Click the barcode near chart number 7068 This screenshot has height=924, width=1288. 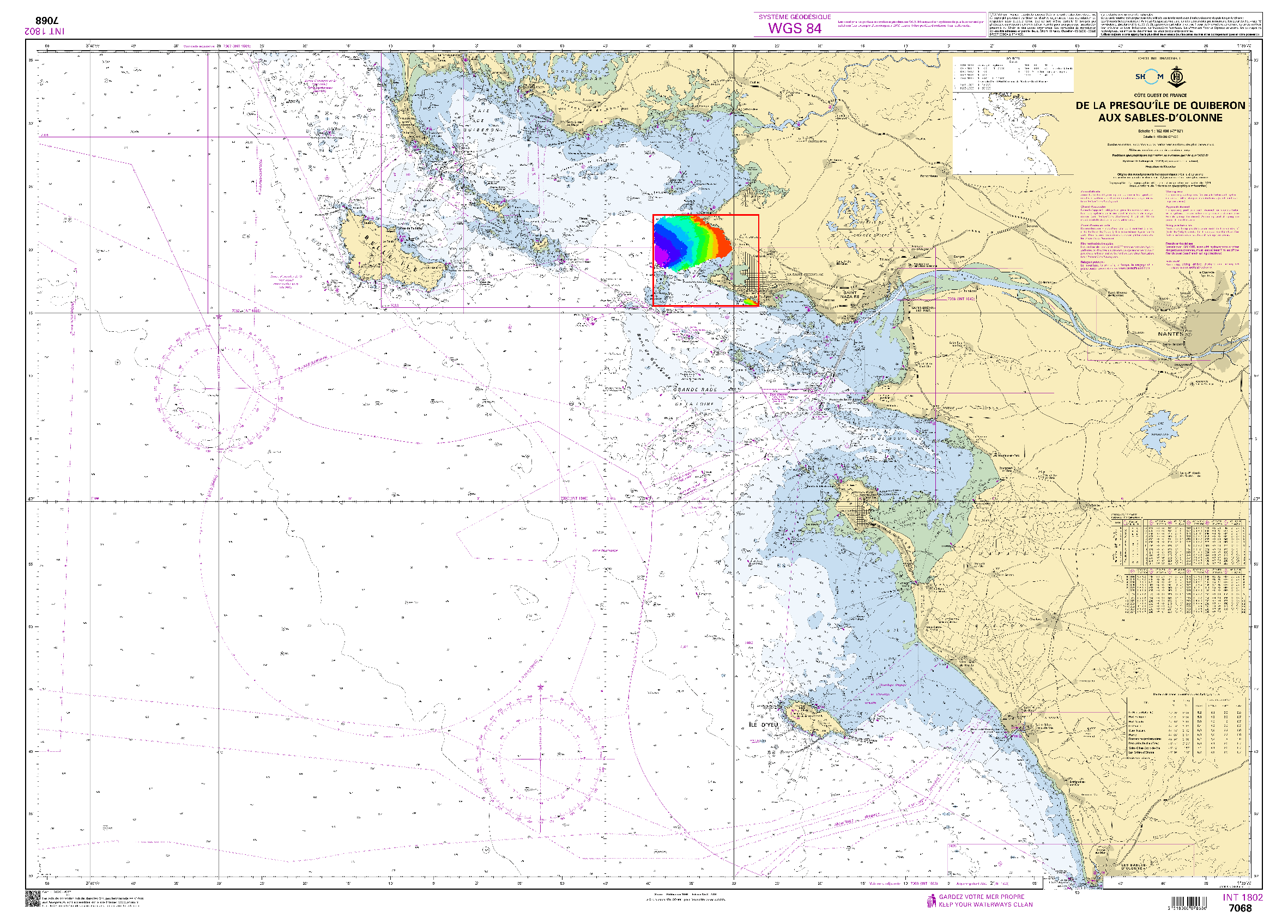(1190, 903)
